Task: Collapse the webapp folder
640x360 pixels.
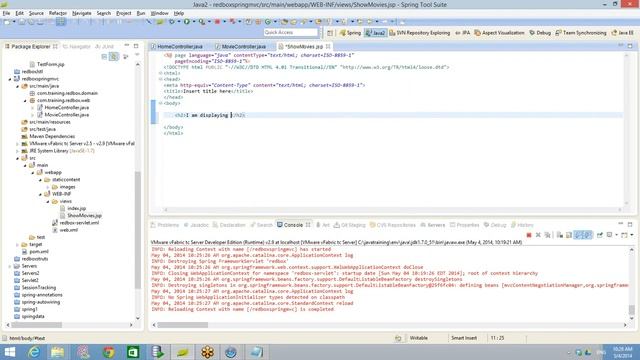Action: 33,173
